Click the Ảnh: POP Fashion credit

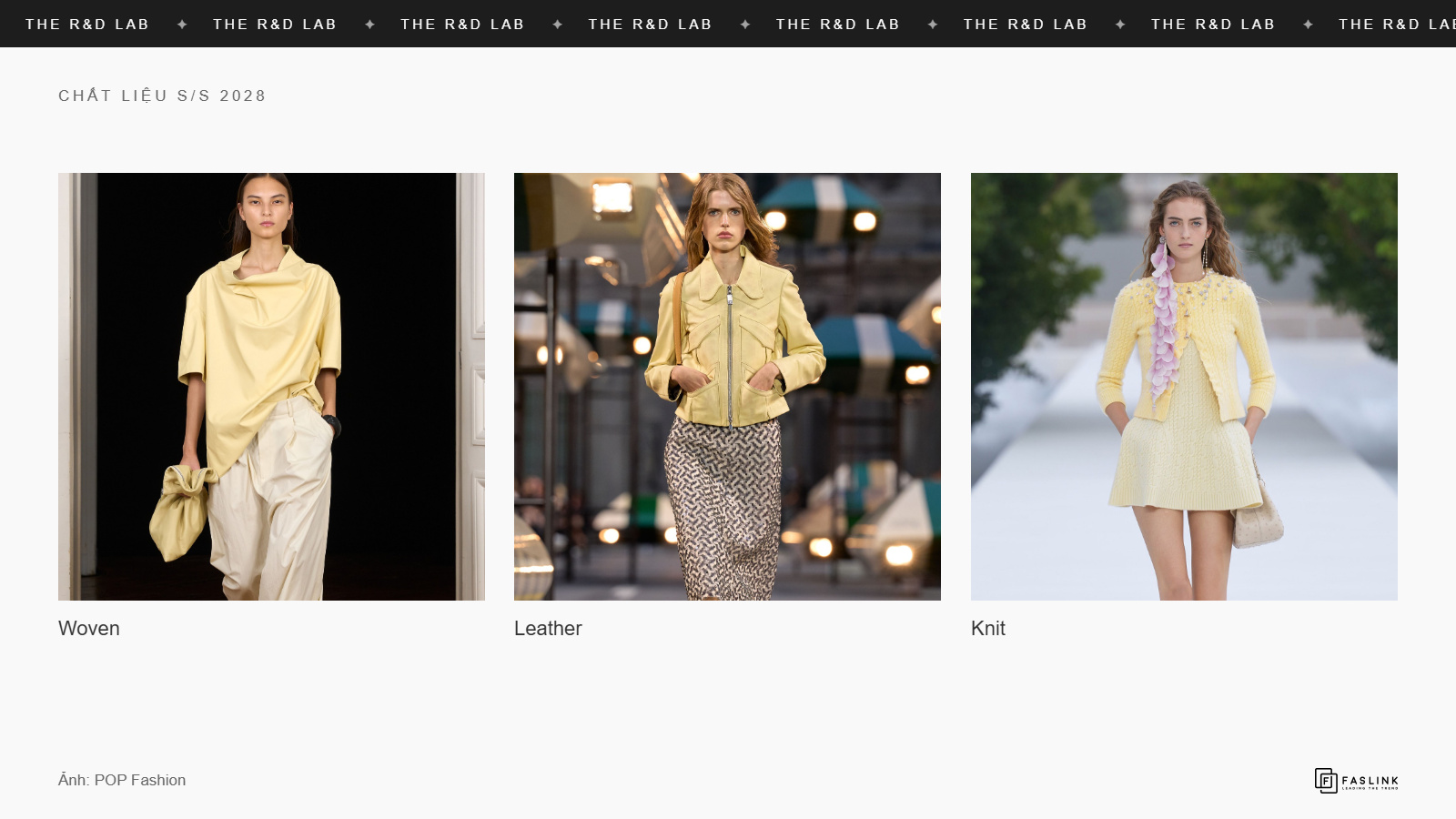(122, 780)
